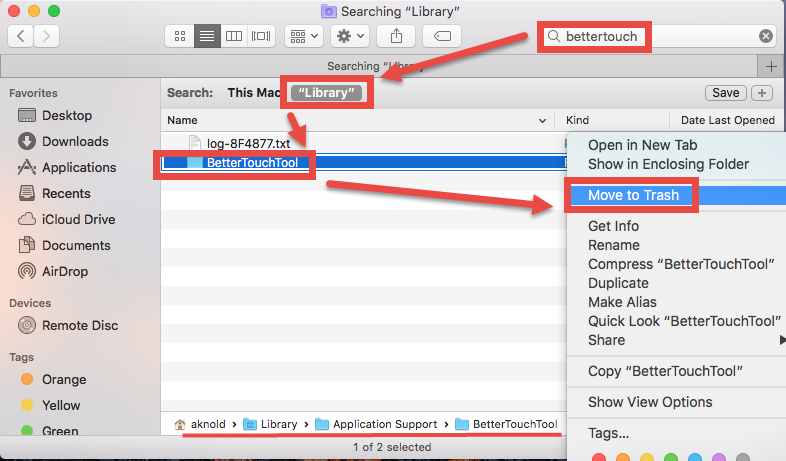Open iCloud Drive in the sidebar
The width and height of the screenshot is (786, 461).
click(x=78, y=220)
